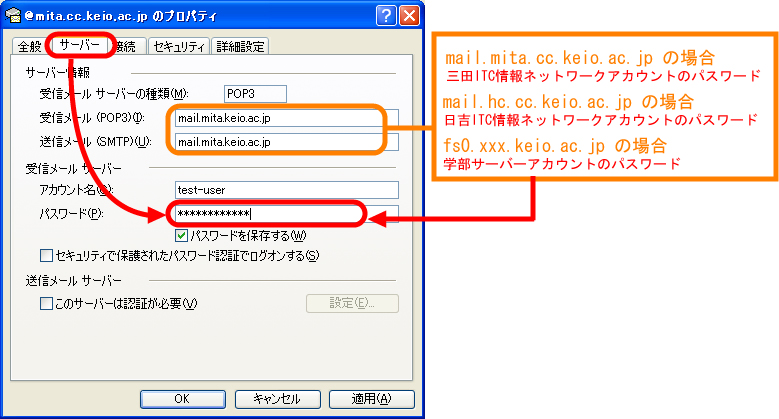Image resolution: width=779 pixels, height=419 pixels.
Task: Click the 適用 button
Action: coord(372,399)
